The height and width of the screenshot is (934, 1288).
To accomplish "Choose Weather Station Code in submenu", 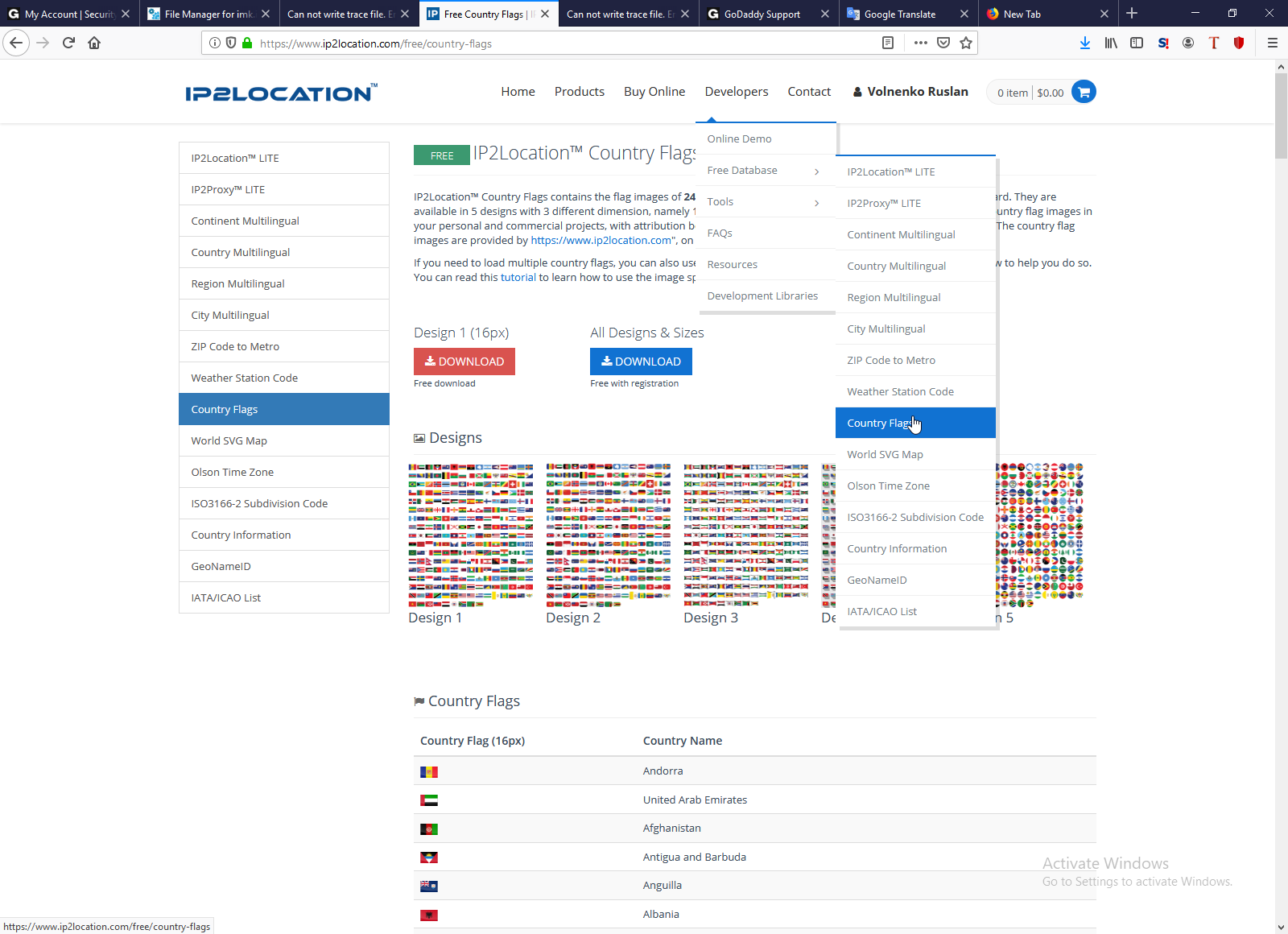I will point(915,391).
